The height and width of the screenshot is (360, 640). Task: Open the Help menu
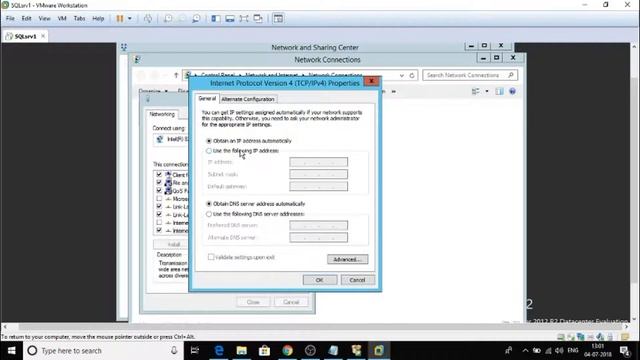click(x=98, y=18)
